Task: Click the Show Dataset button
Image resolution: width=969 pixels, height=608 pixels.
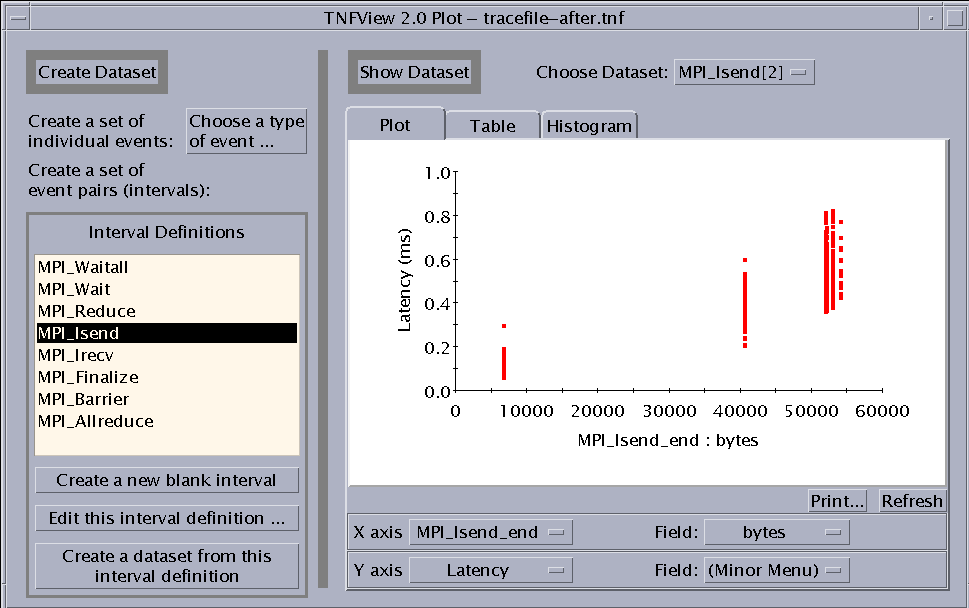Action: tap(414, 72)
